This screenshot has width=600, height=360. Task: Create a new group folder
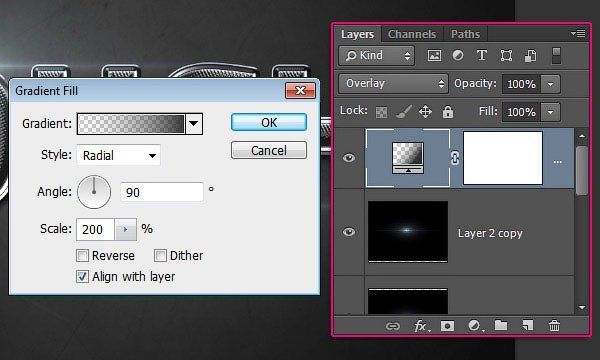[501, 326]
